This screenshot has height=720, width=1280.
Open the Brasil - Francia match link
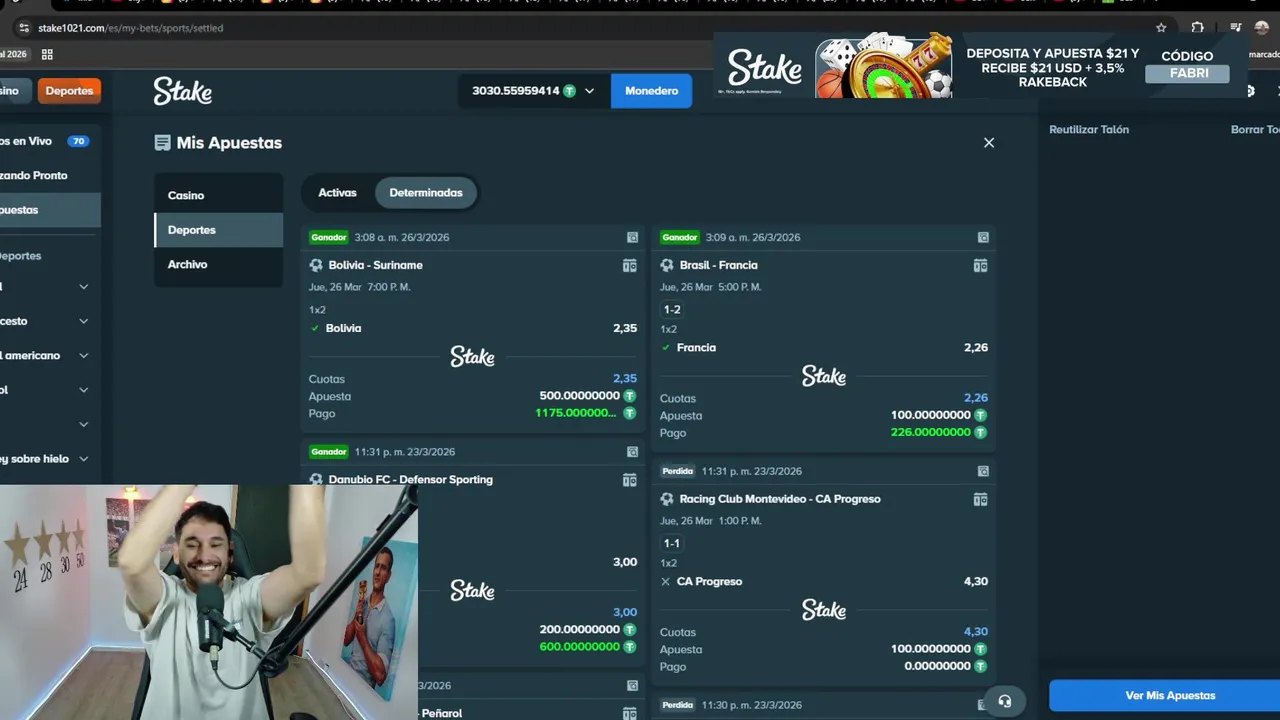coord(718,266)
